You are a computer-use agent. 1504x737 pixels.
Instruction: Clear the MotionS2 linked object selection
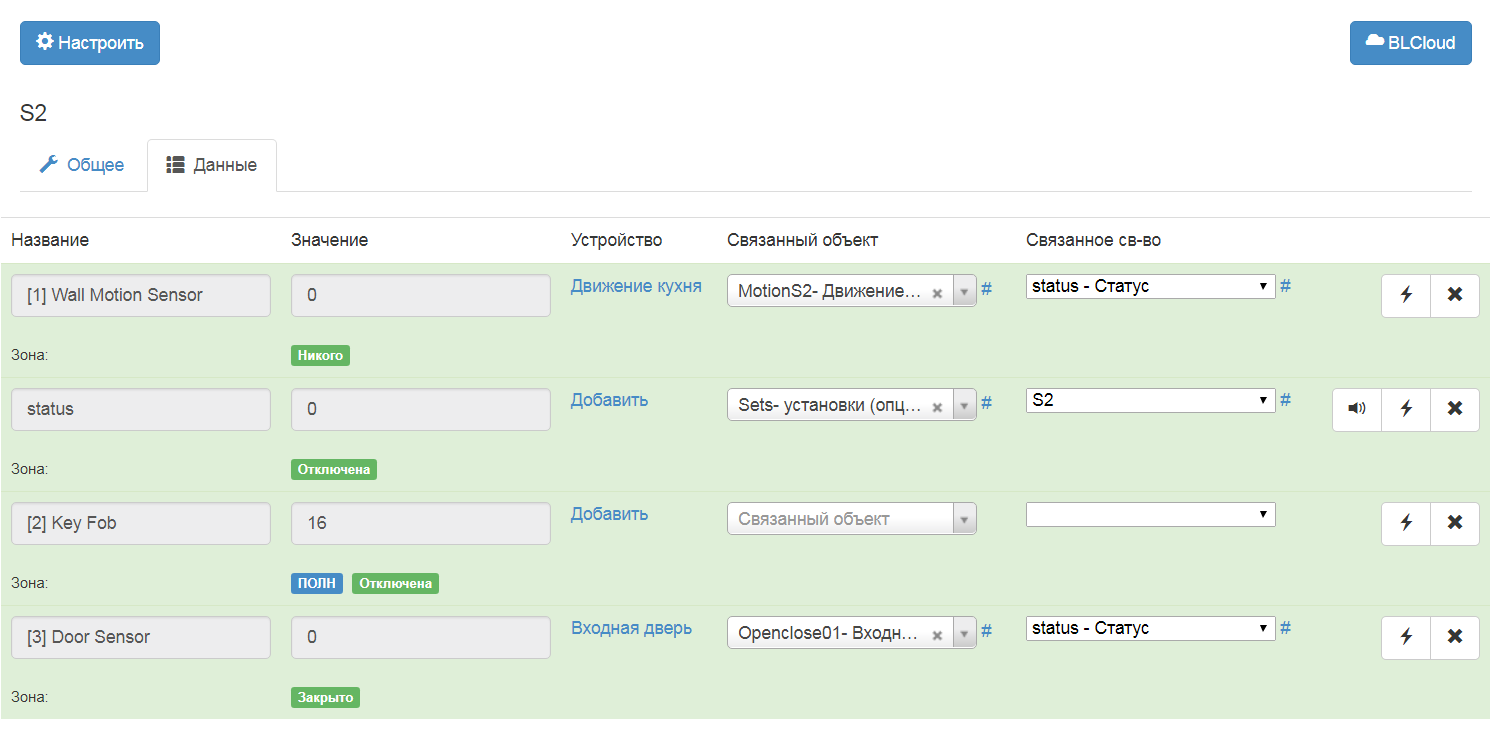(x=937, y=293)
